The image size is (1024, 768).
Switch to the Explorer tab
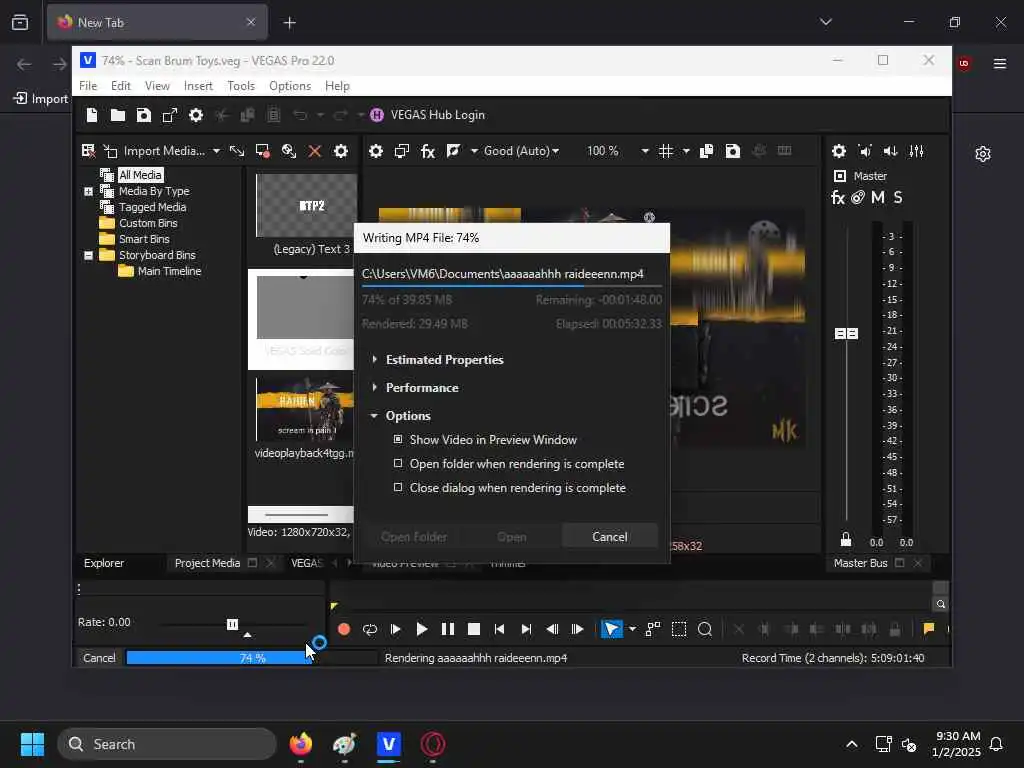104,563
